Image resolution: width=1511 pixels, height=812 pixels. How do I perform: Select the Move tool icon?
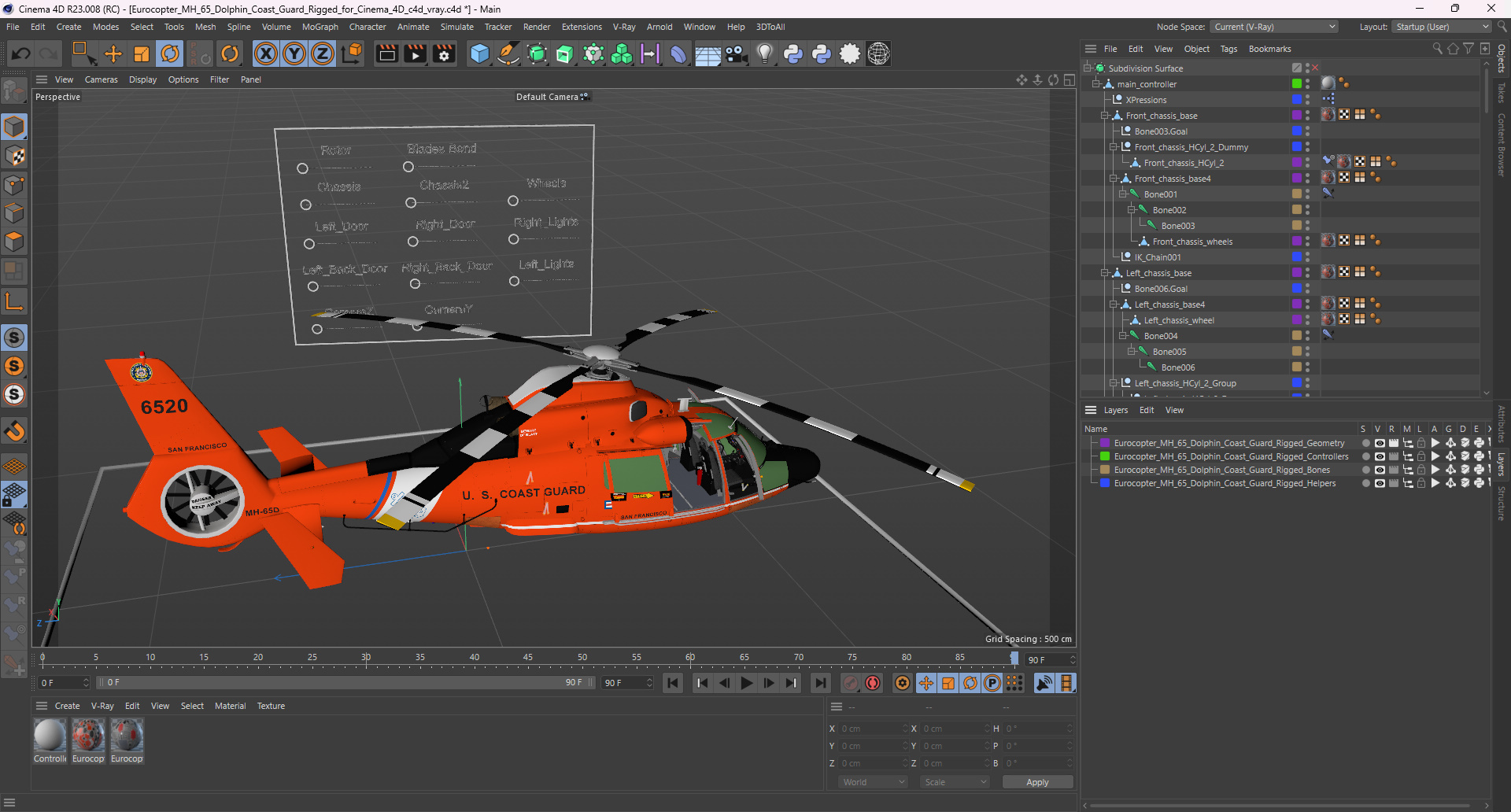tap(113, 54)
